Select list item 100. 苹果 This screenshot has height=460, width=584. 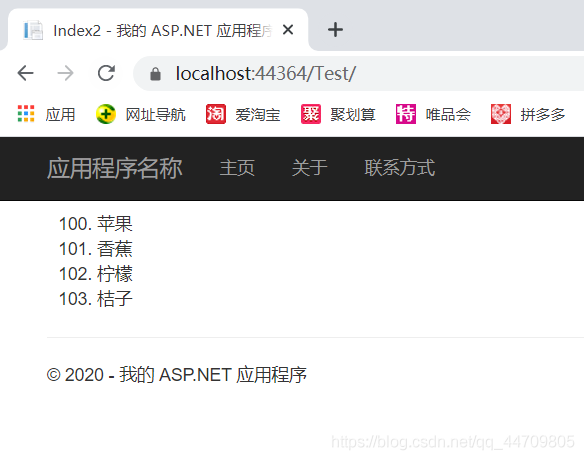click(96, 224)
